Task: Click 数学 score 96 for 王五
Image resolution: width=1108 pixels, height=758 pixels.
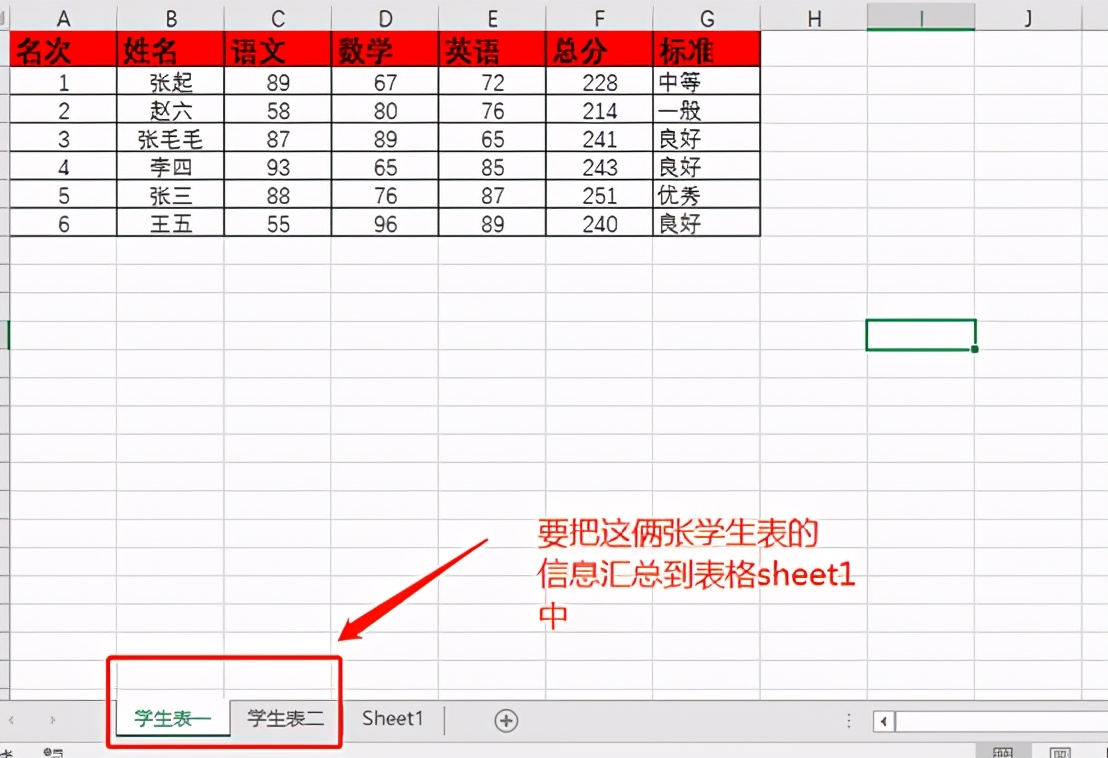Action: tap(385, 223)
